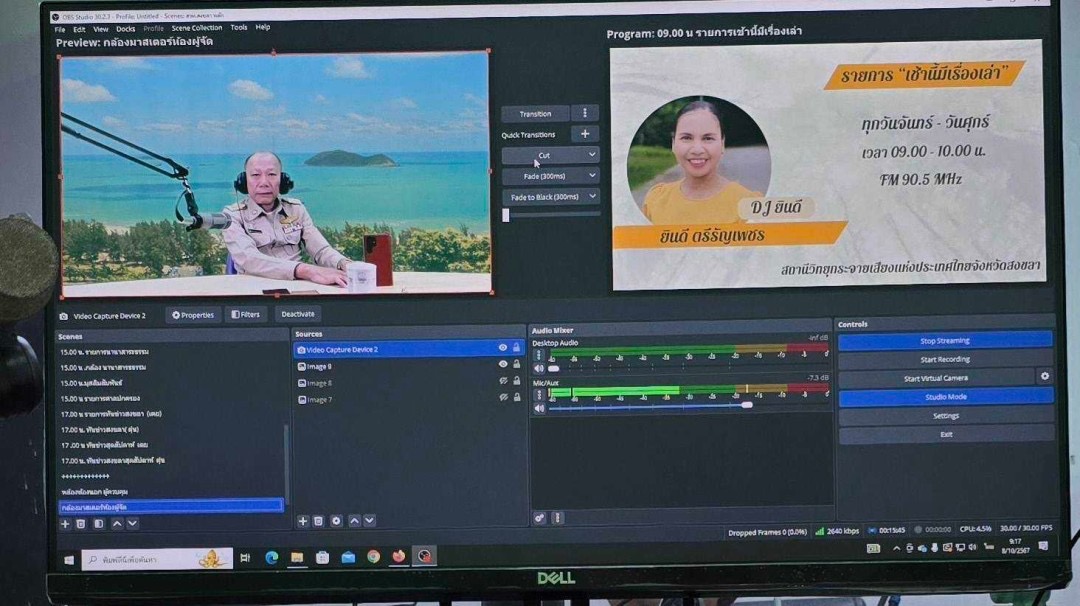Open virtual camera settings gear icon
This screenshot has height=606, width=1080.
tap(1045, 377)
